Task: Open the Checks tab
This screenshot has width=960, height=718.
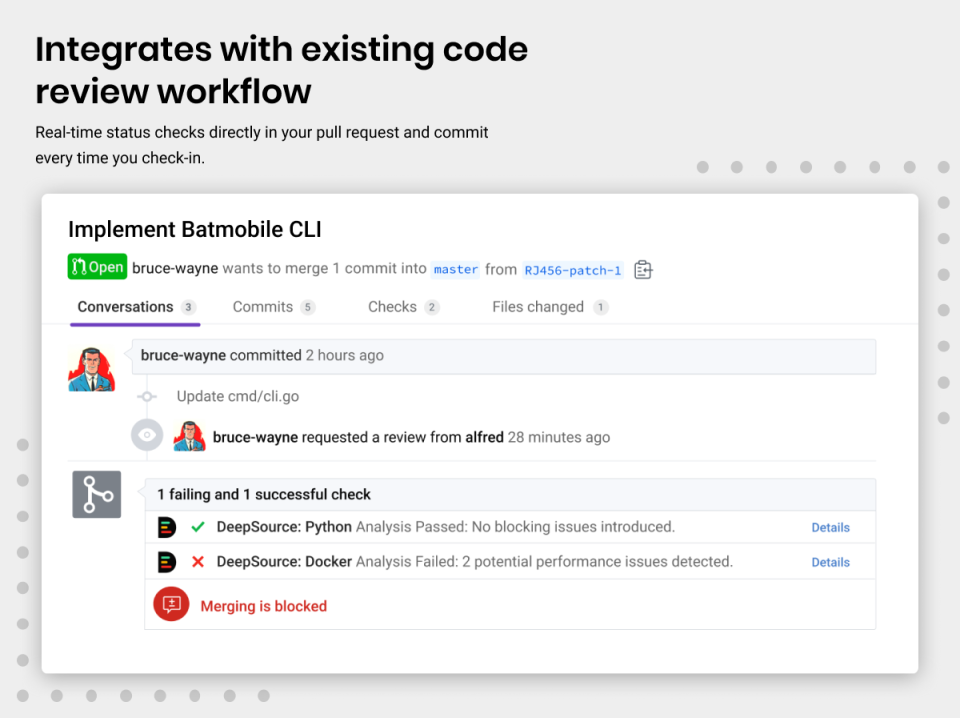Action: [x=390, y=306]
